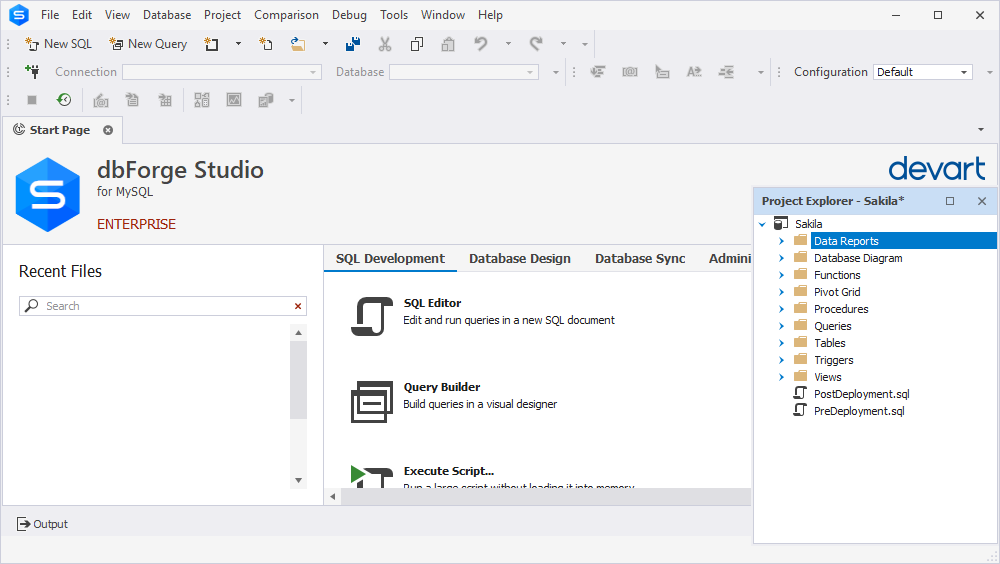Collapse the Sakila project node

tap(762, 224)
